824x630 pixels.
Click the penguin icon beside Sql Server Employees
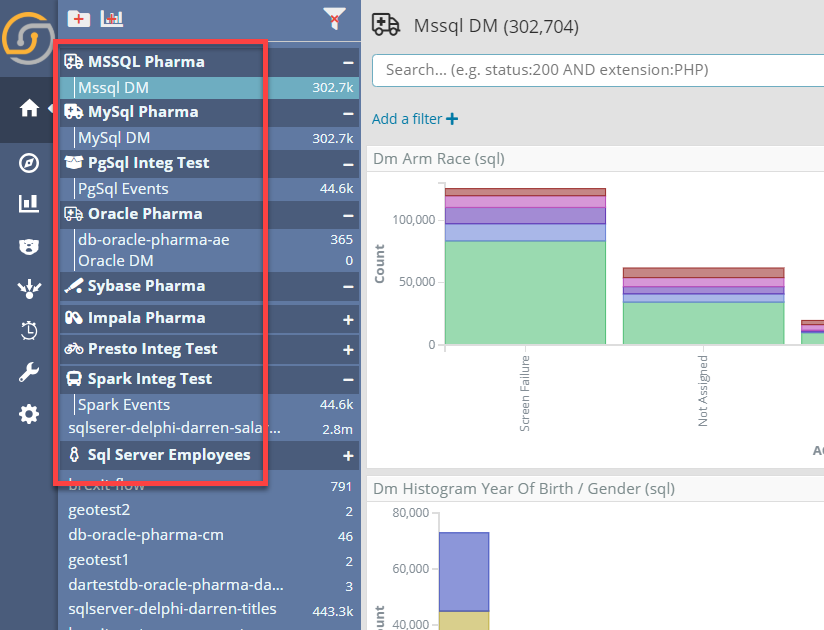coord(74,455)
